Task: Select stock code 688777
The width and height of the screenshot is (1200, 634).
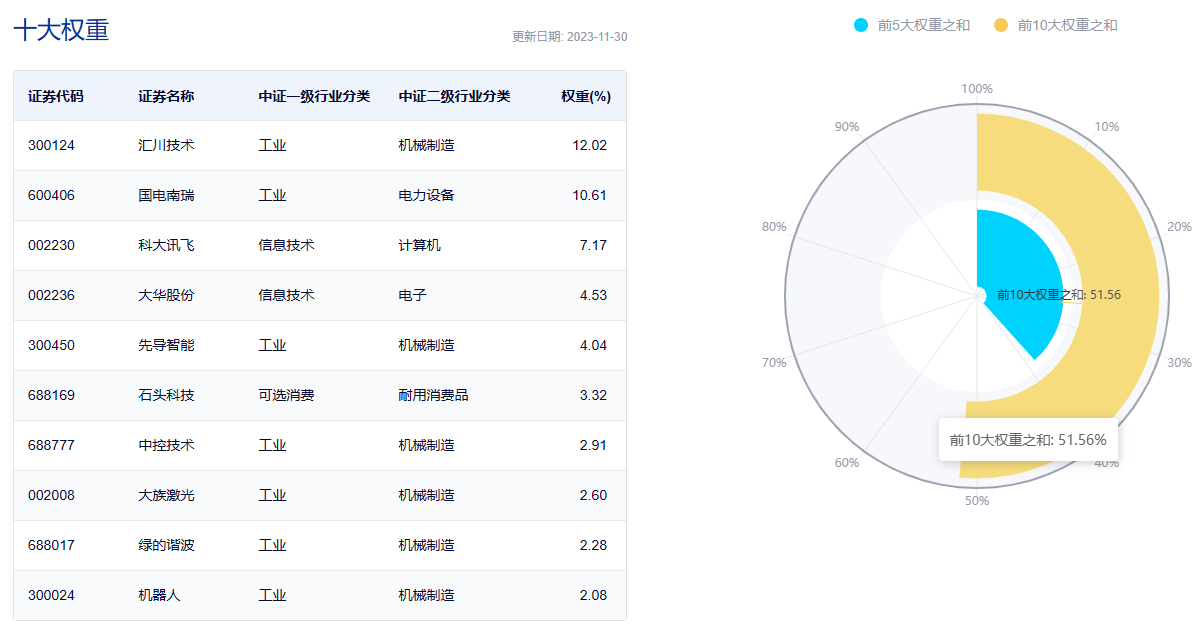Action: [x=51, y=445]
